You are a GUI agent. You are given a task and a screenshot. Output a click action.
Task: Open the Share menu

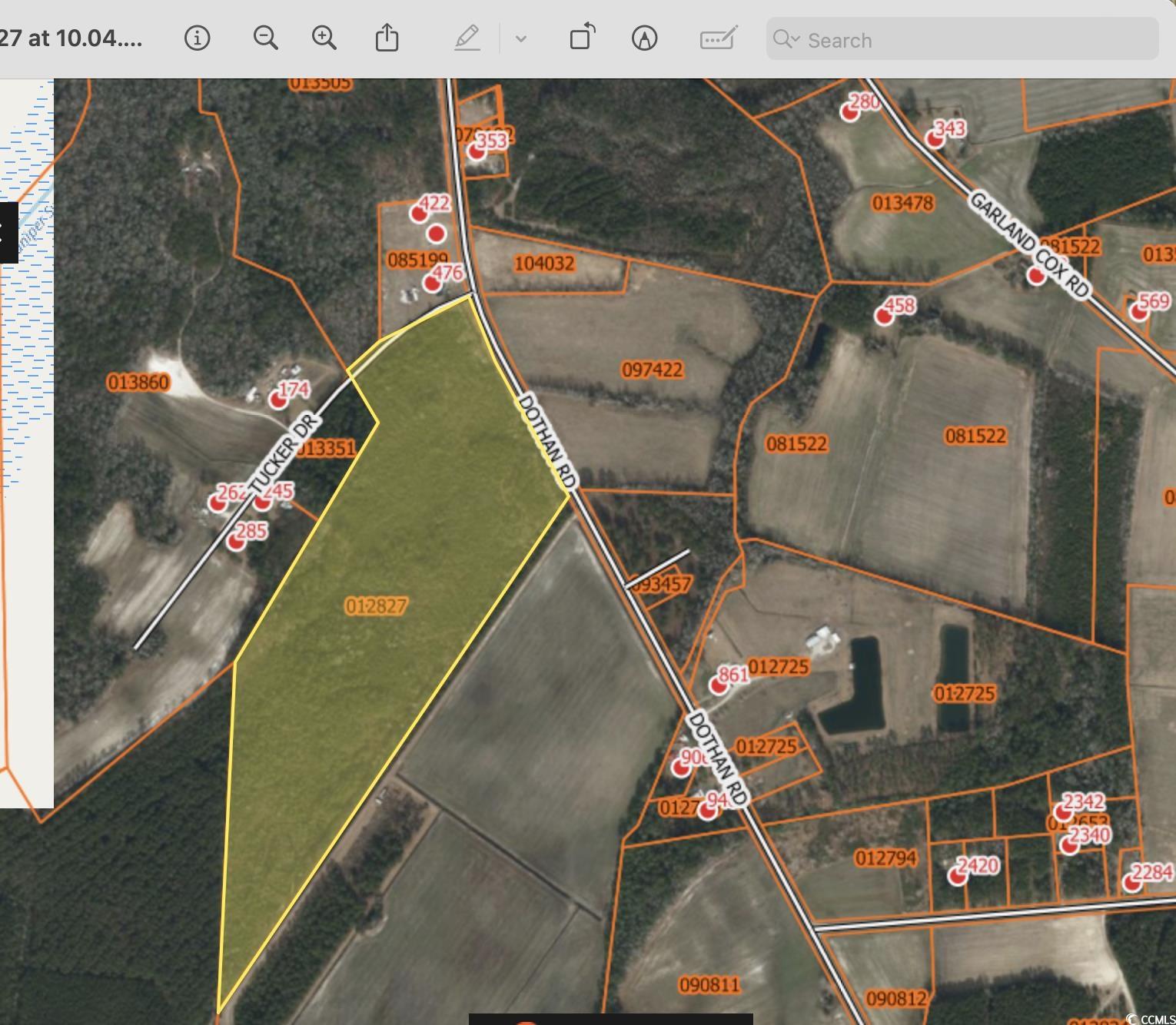click(x=387, y=38)
